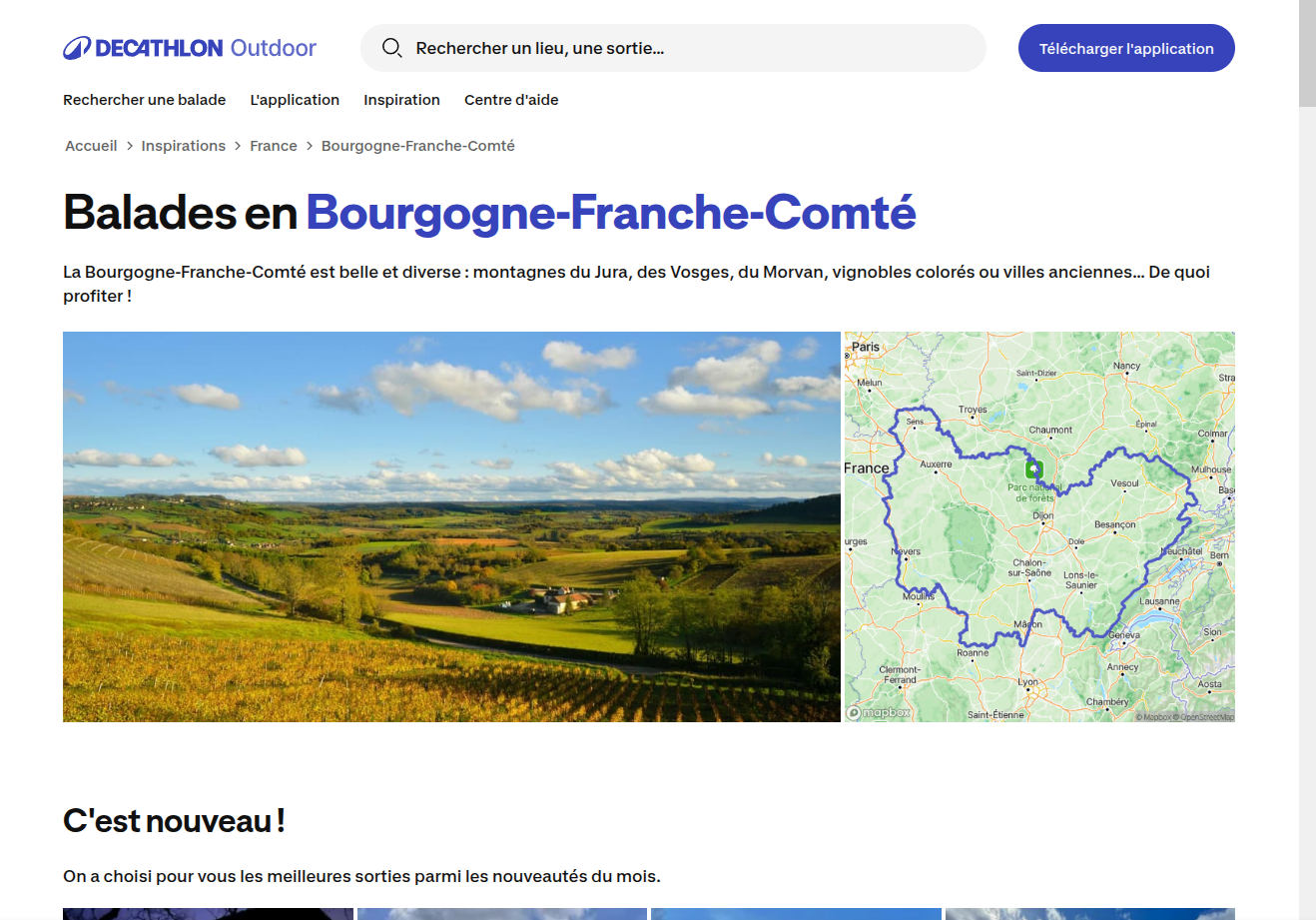Select the France breadcrumb link
The image size is (1316, 920).
[x=274, y=146]
